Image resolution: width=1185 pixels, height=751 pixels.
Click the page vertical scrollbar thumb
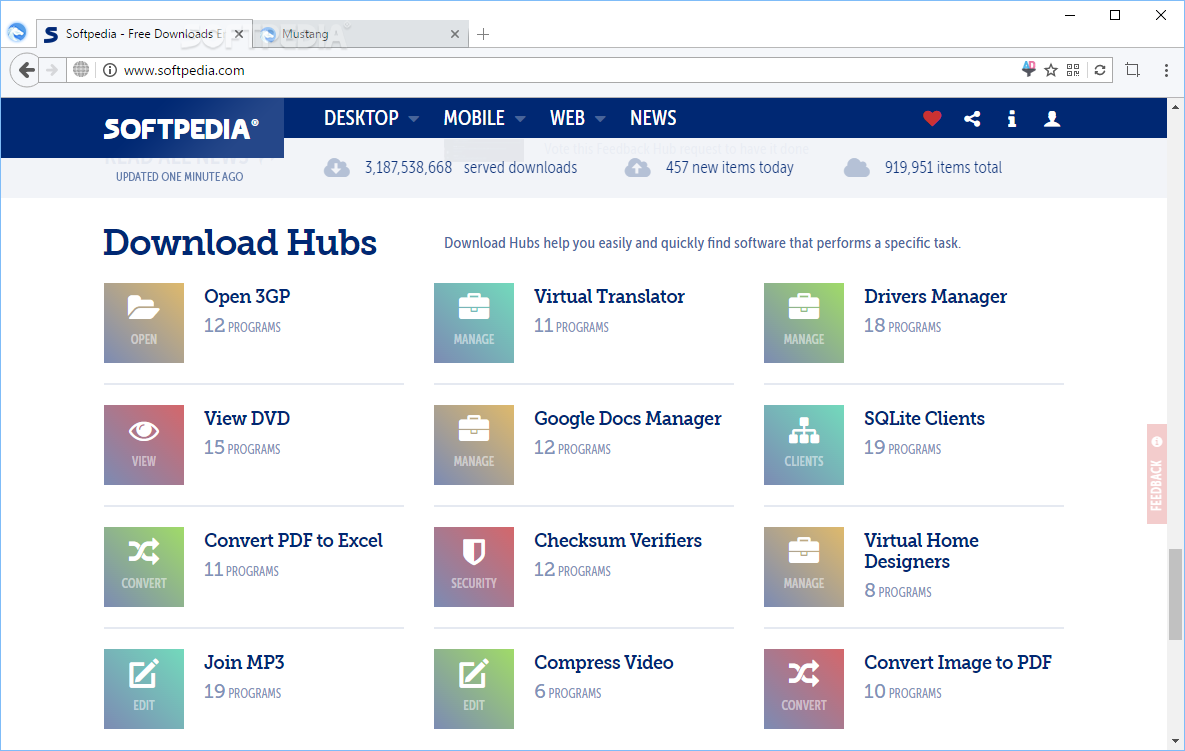coord(1174,594)
